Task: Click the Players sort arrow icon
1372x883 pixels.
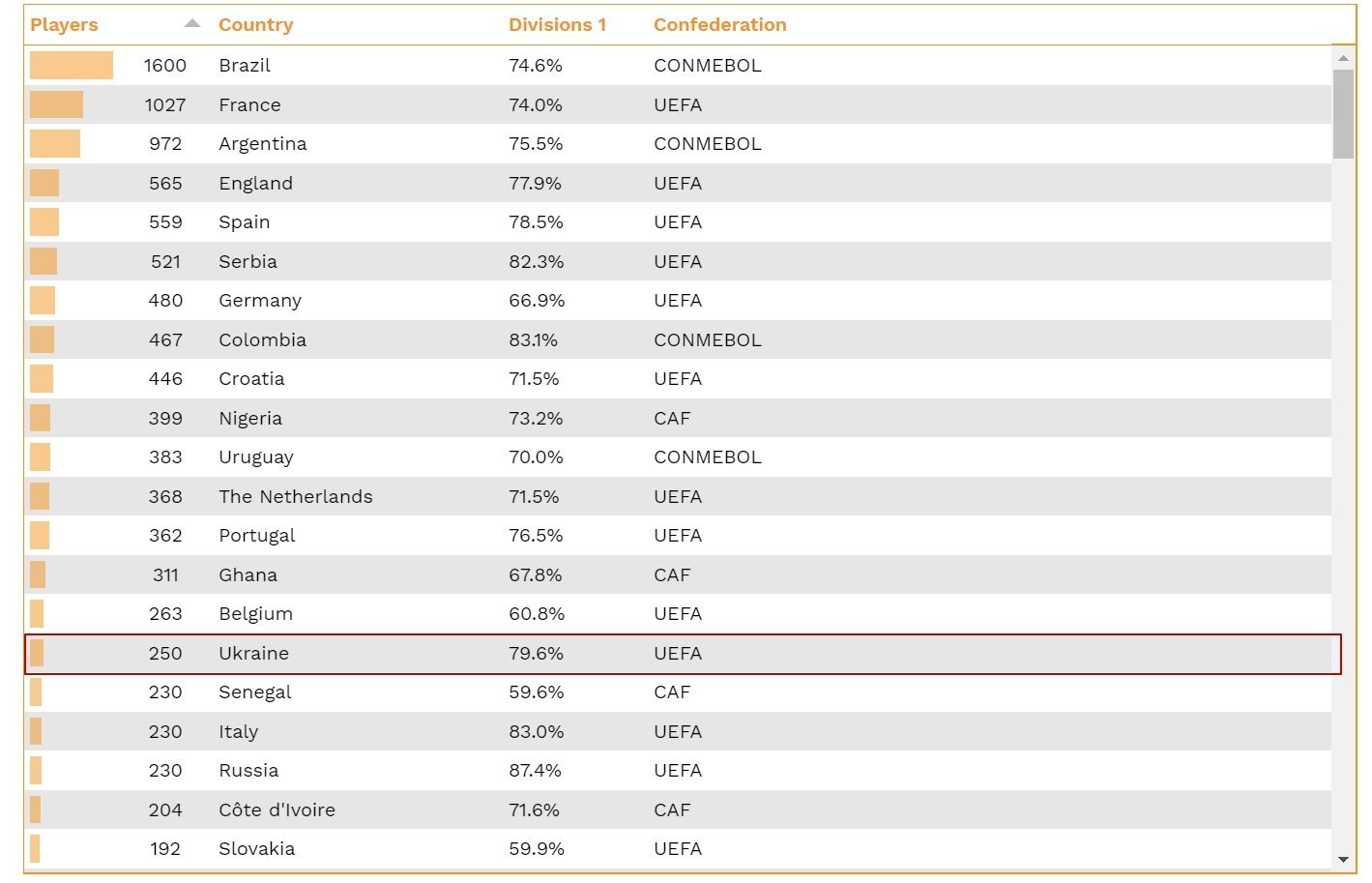Action: tap(192, 24)
